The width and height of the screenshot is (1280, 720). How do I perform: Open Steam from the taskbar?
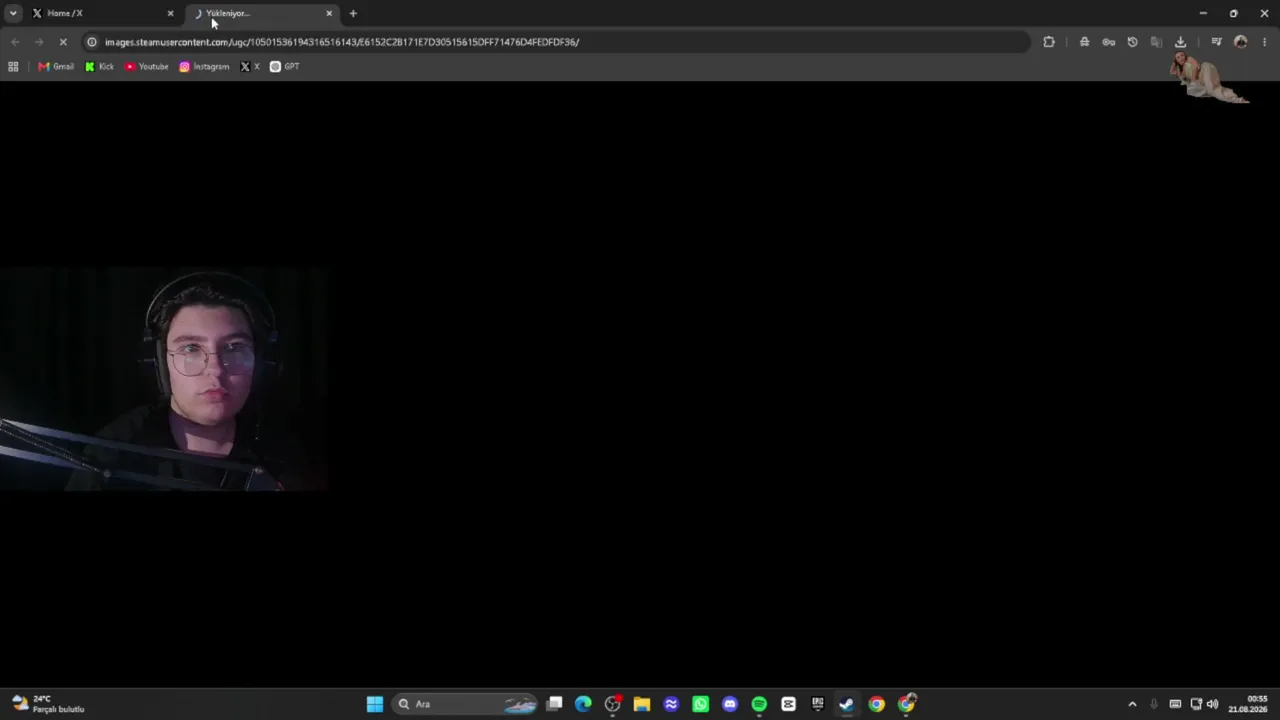coord(847,704)
